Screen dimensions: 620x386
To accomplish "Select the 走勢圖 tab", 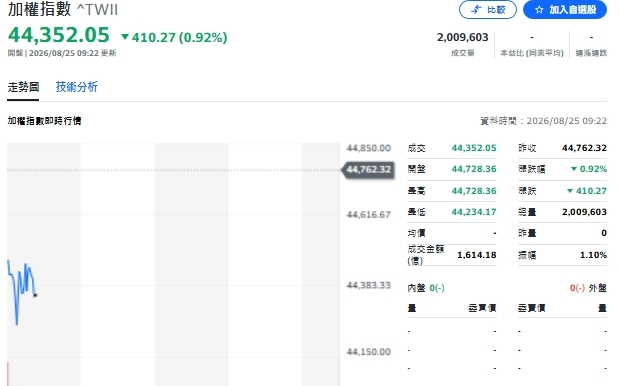I will point(23,87).
